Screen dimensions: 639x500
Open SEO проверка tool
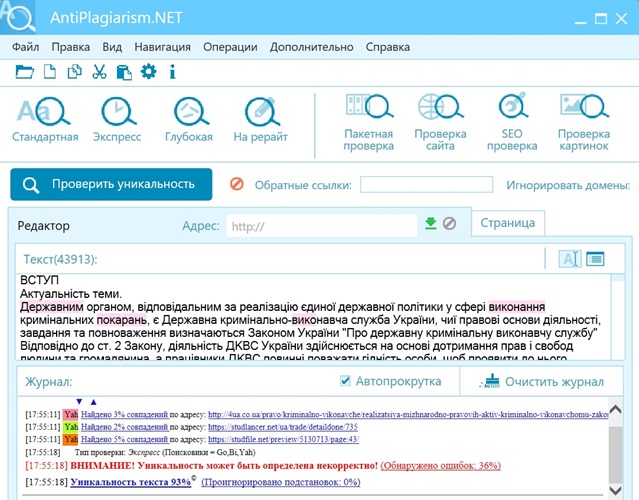tap(512, 122)
